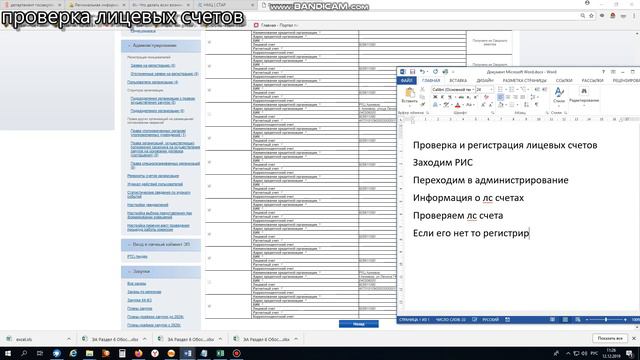Image resolution: width=640 pixels, height=360 pixels.
Task: Open Журнал действий пользователей link
Action: point(155,184)
